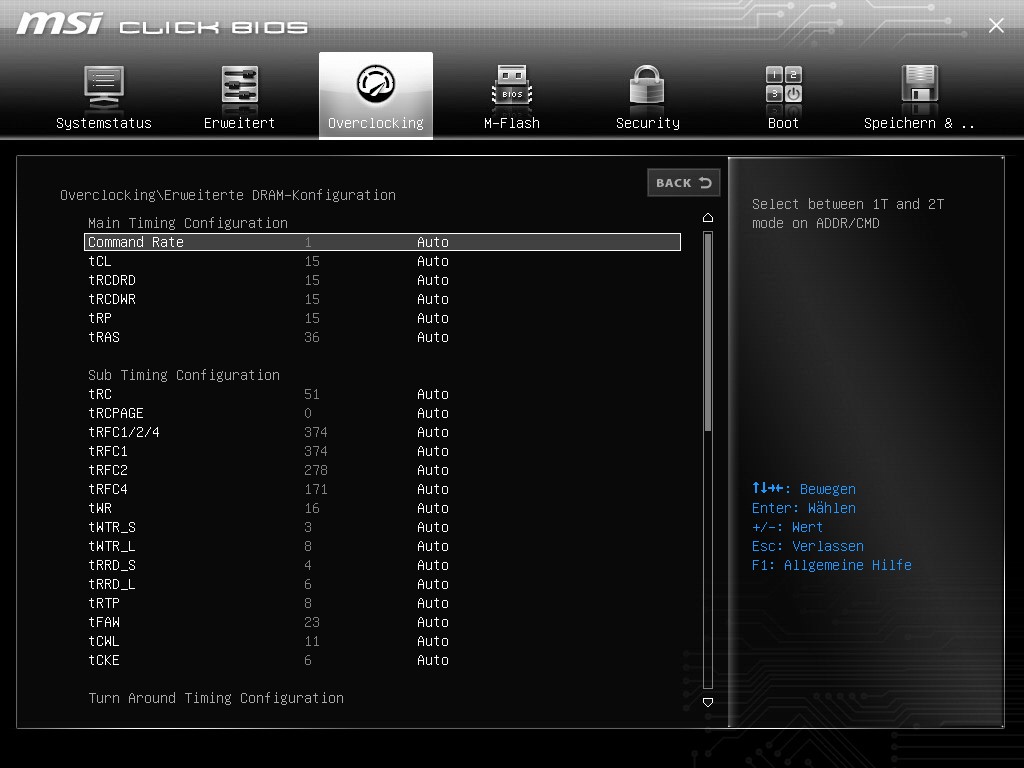Open tRAS Auto value selector

[432, 337]
